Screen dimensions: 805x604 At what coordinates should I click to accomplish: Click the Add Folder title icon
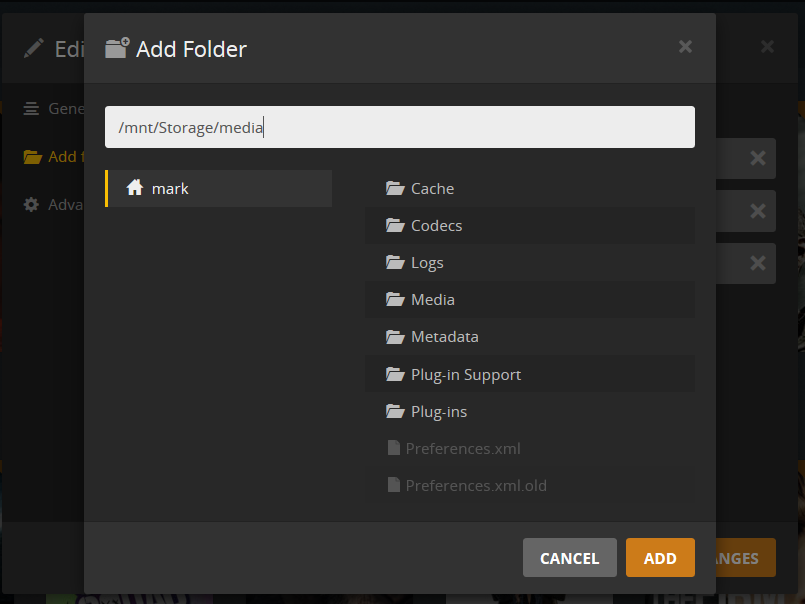click(x=117, y=48)
